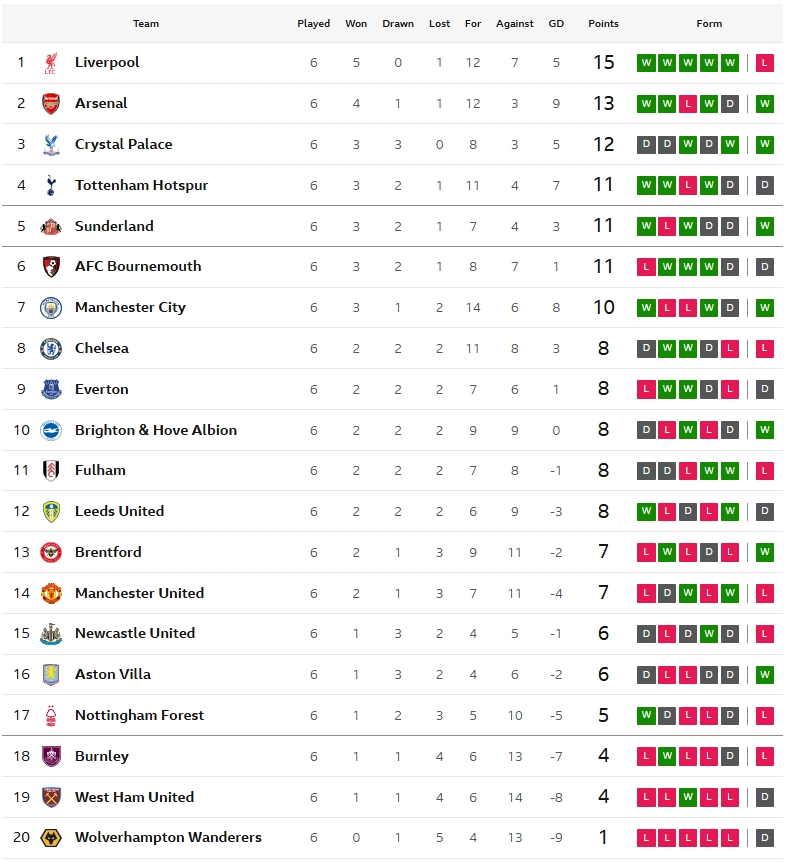Screen dimensions: 786x862
Task: Open the Brighton & Hove Albion link
Action: coord(156,430)
